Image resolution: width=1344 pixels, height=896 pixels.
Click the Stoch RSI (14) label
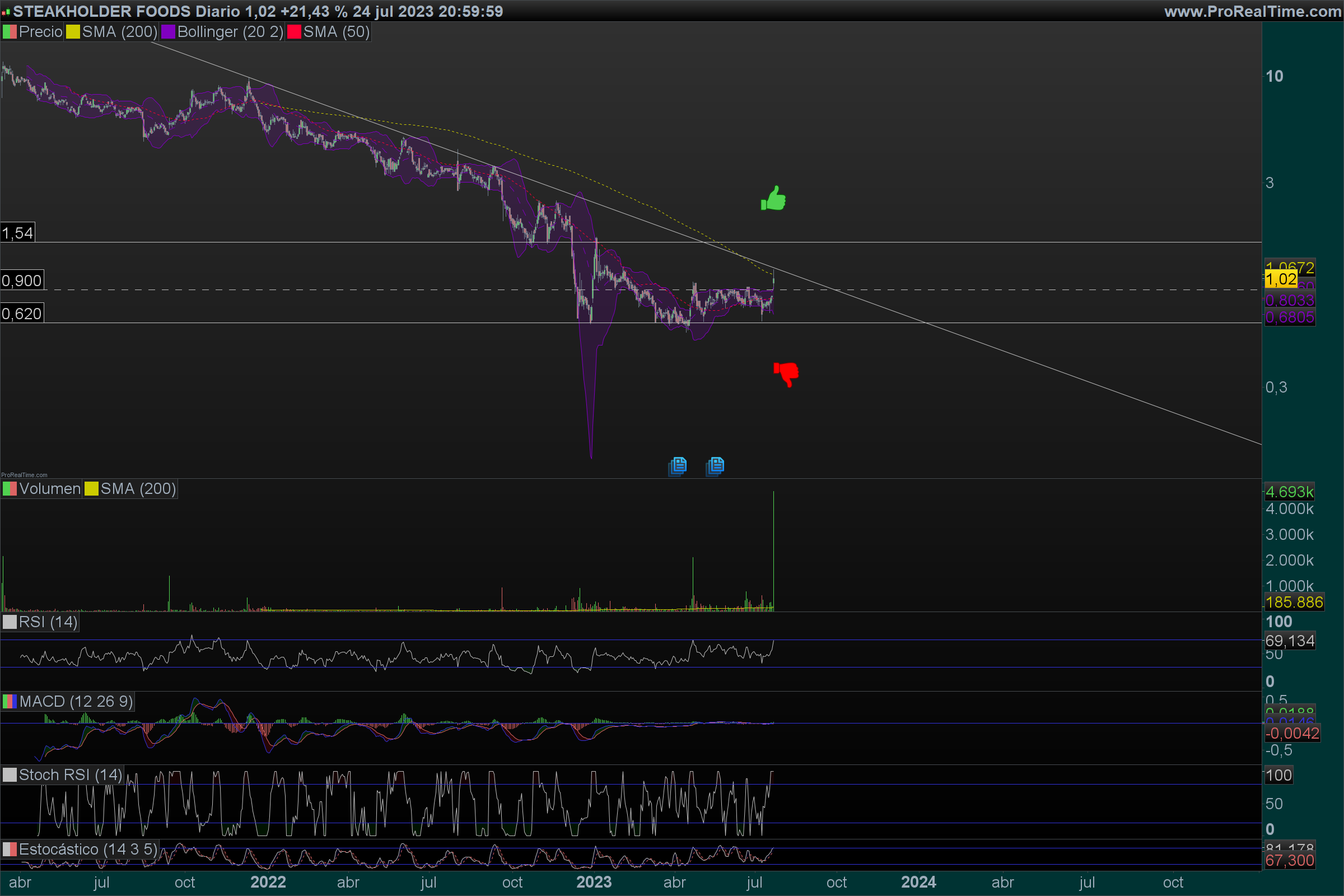[x=69, y=775]
